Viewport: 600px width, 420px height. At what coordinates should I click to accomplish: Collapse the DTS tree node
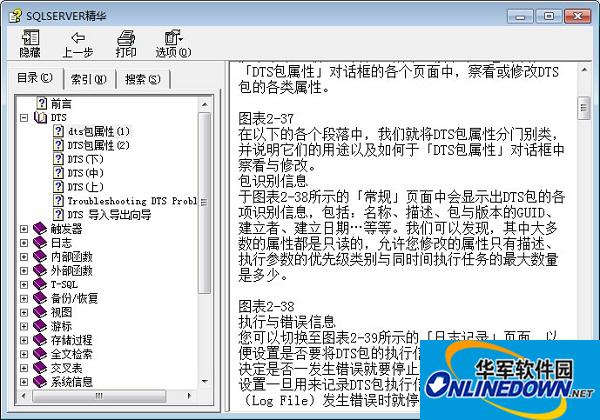tap(24, 117)
